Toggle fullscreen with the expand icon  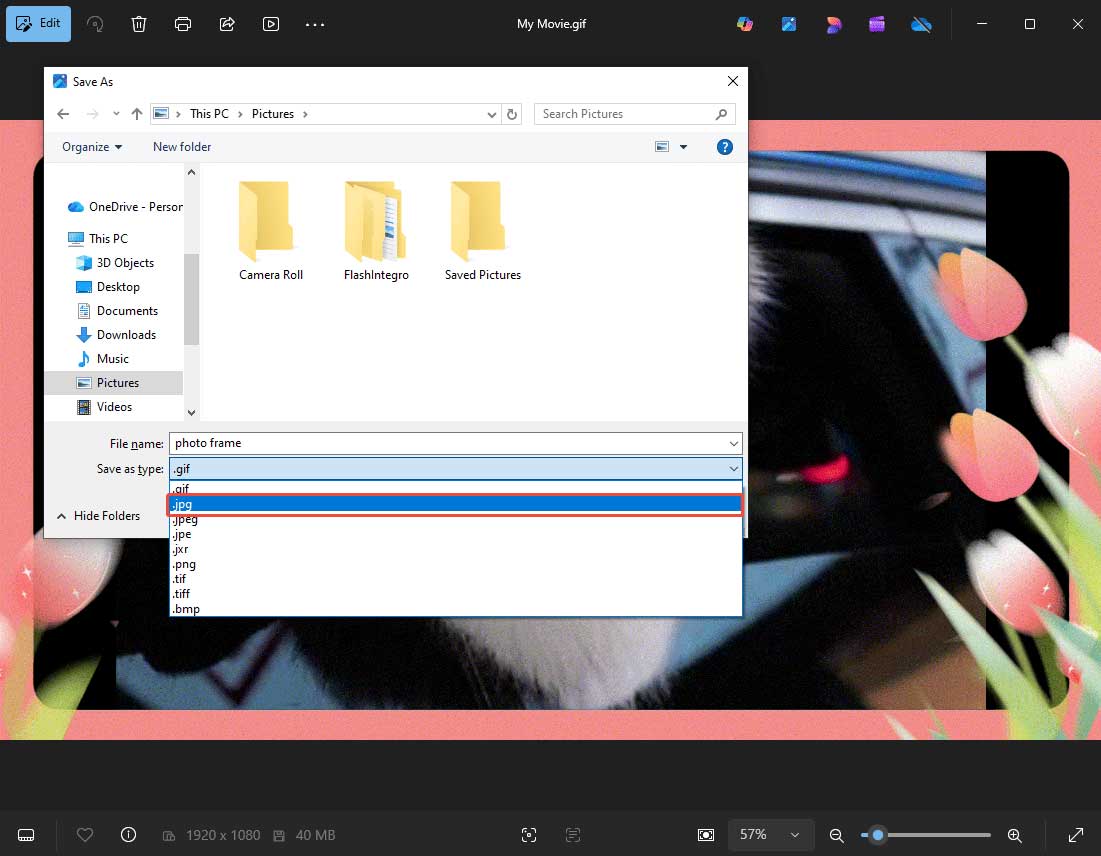1077,834
